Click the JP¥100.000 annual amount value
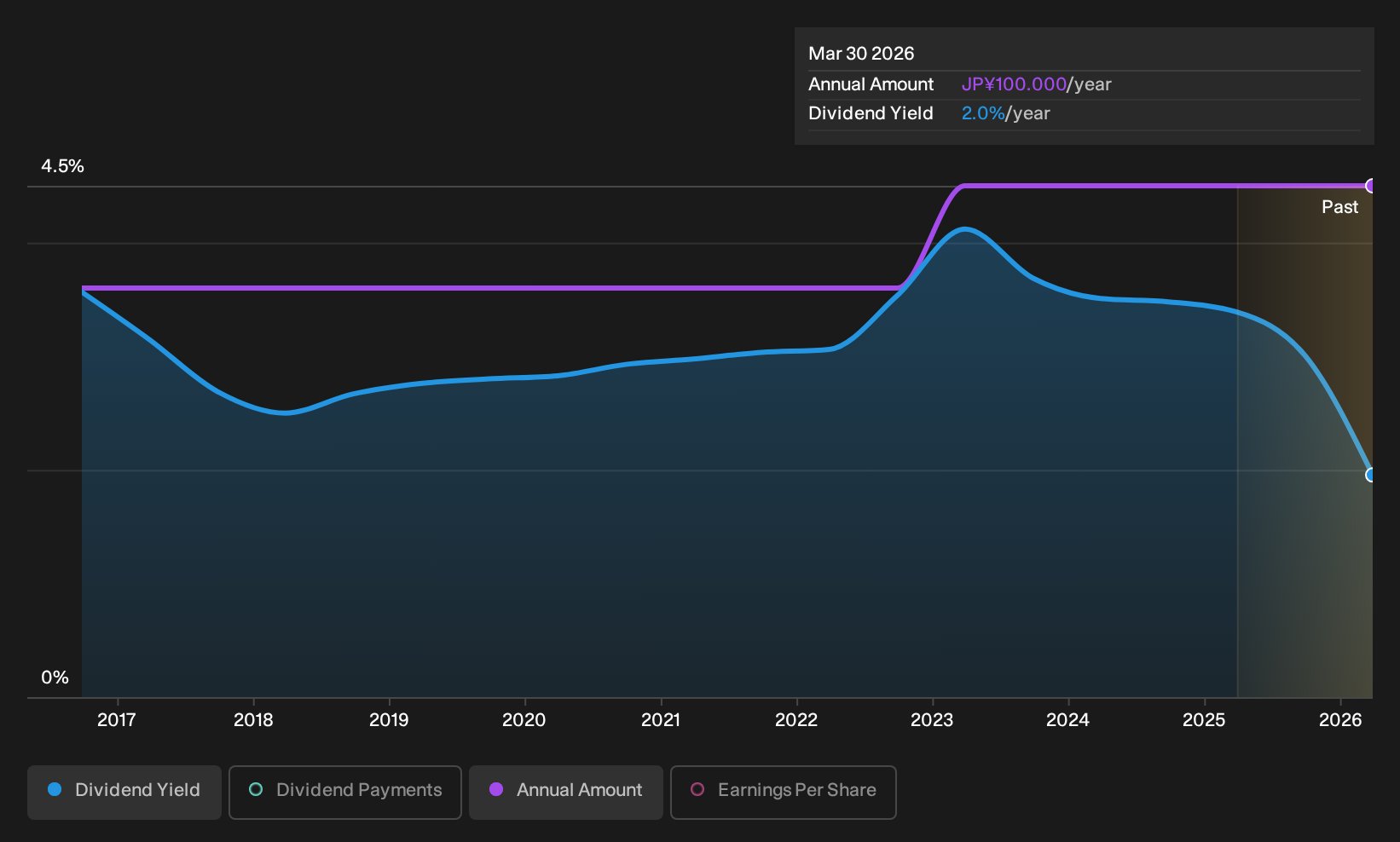1400x842 pixels. pyautogui.click(x=1014, y=84)
